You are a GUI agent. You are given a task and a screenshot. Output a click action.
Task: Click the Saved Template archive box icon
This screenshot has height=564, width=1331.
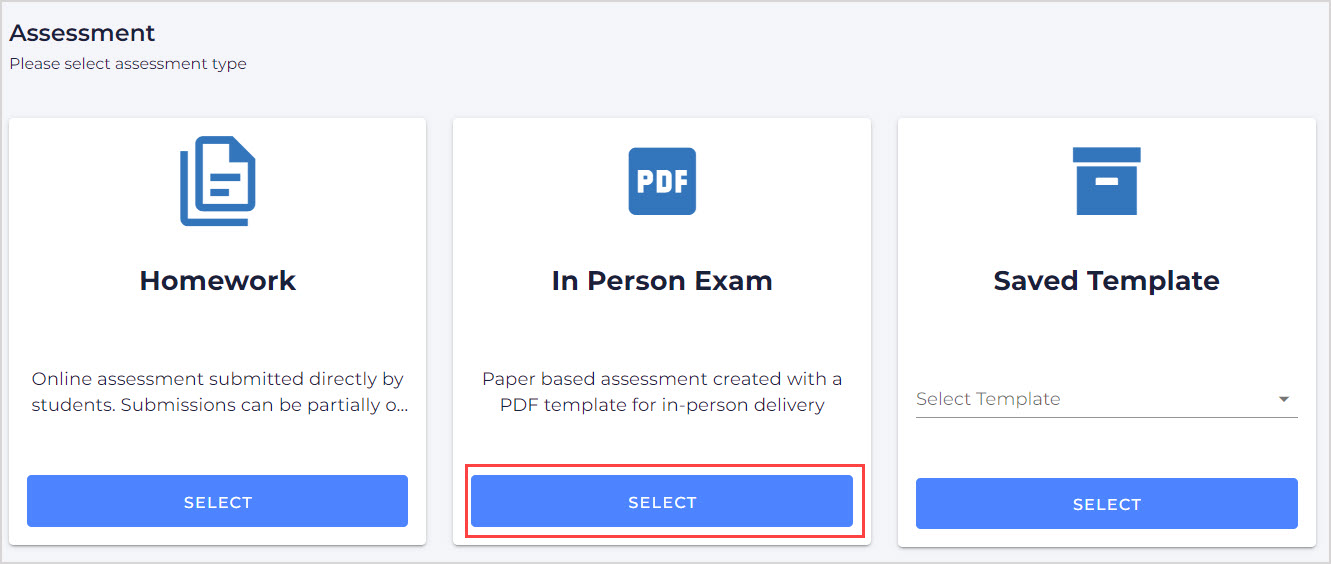pyautogui.click(x=1106, y=181)
